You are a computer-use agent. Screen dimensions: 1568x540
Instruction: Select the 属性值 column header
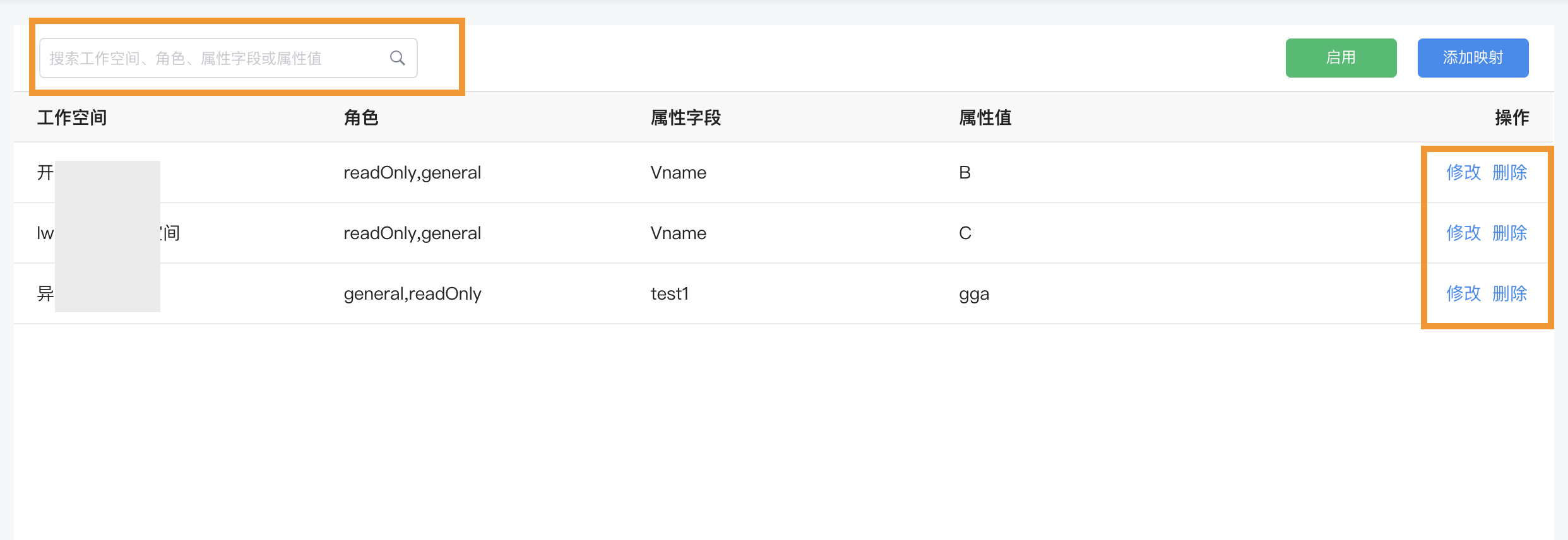[x=985, y=117]
